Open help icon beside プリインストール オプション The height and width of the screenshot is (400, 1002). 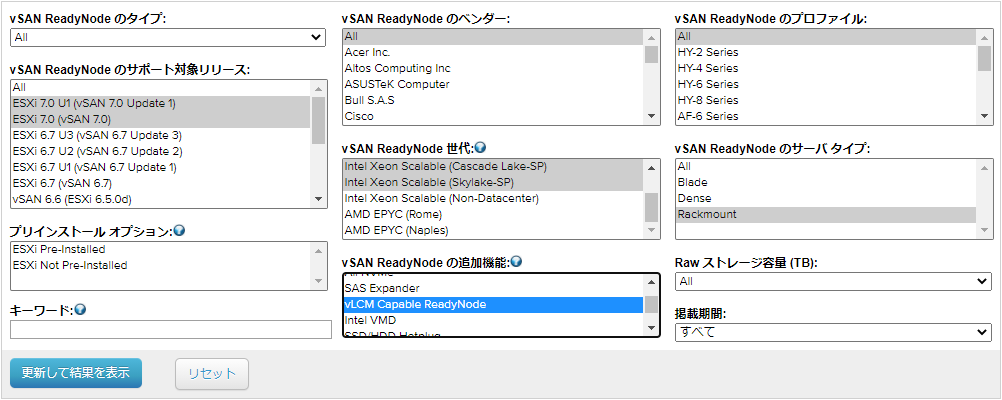click(180, 231)
